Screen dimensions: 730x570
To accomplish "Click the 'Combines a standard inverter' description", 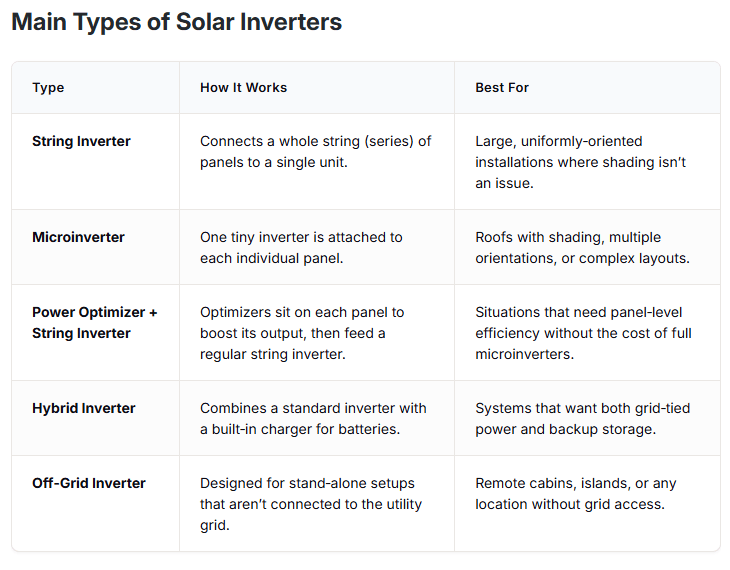I will point(313,418).
